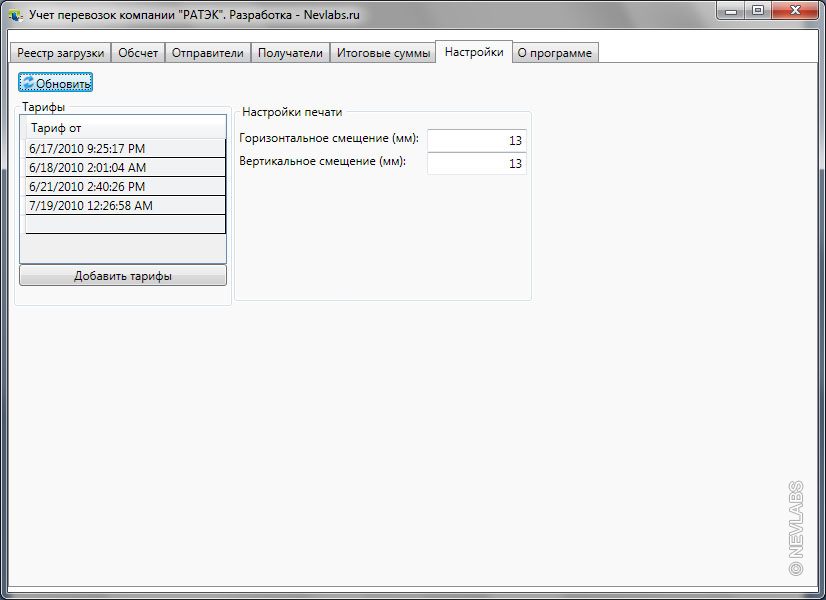Image resolution: width=826 pixels, height=600 pixels.
Task: Open the Реестр загрузки tab
Action: [x=60, y=53]
